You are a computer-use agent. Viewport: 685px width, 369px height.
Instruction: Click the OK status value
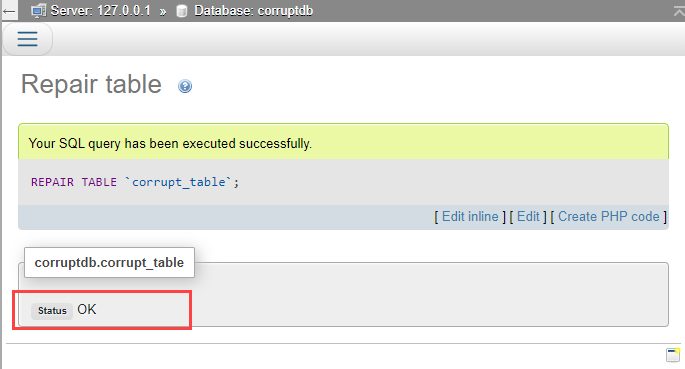pos(86,310)
